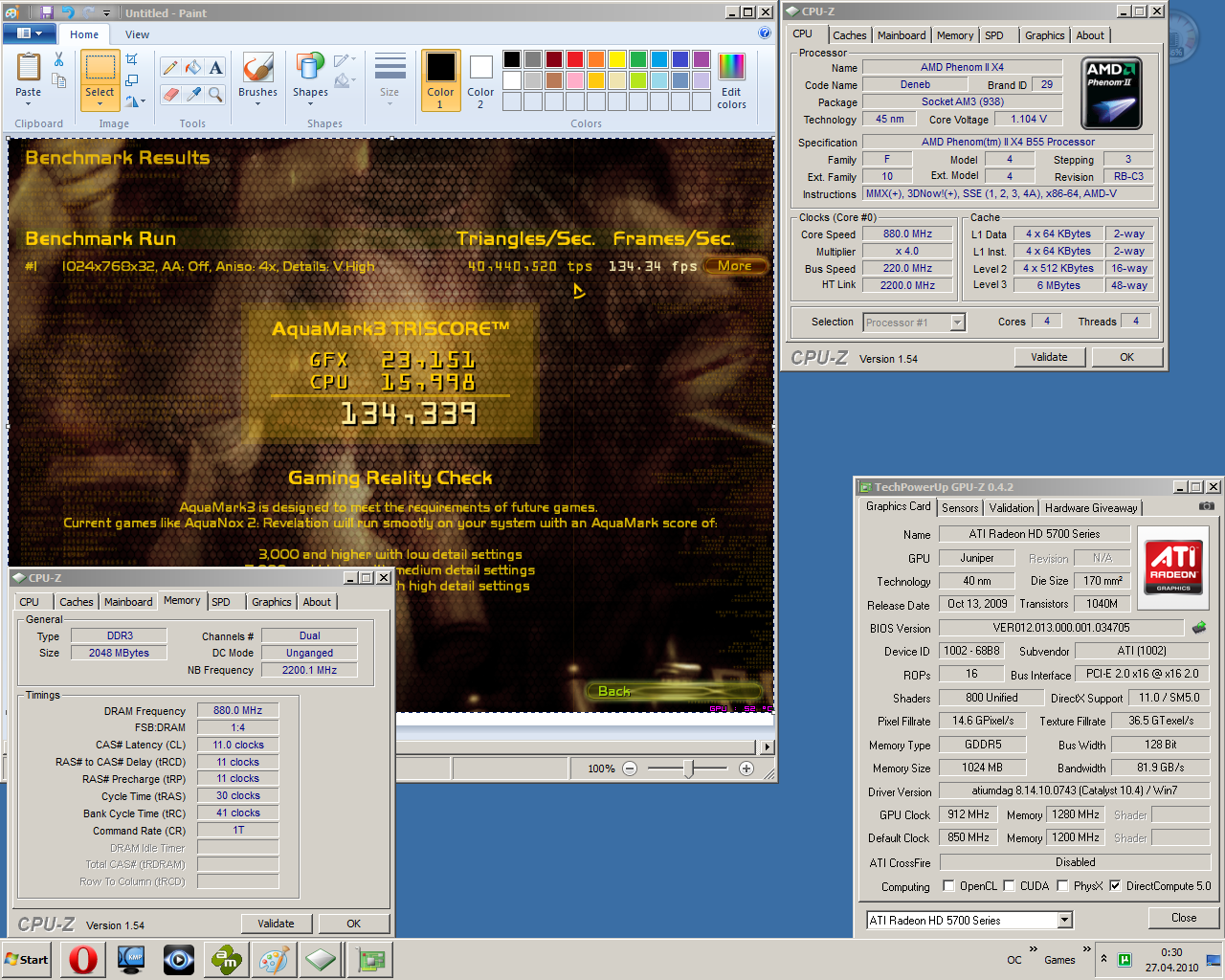Click the Paint horizontal scrollbar right arrow
This screenshot has height=980, width=1225.
pyautogui.click(x=766, y=746)
